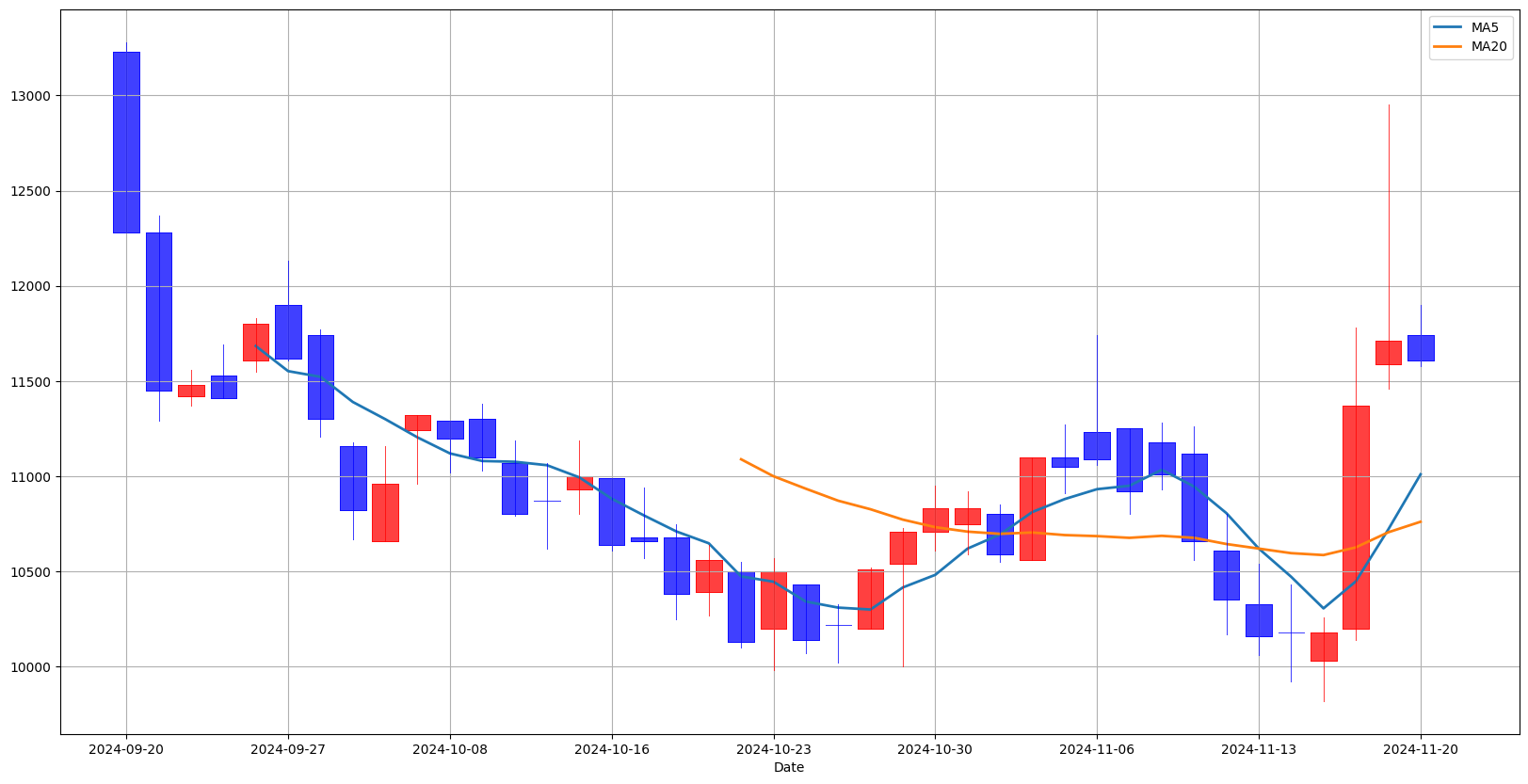
Task: Click the 2024-11-06 date tick label
Action: [x=1097, y=749]
